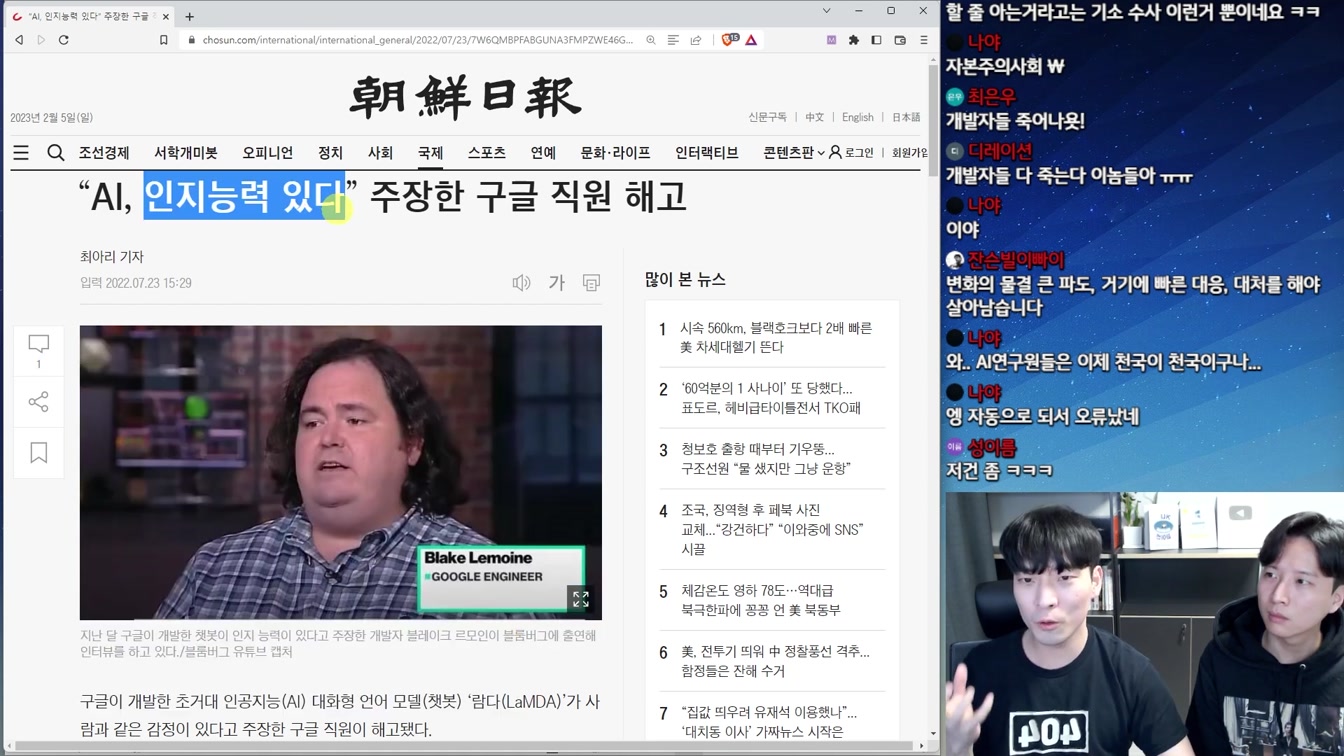Image resolution: width=1344 pixels, height=756 pixels.
Task: Adjust font size with 가 icon
Action: point(557,283)
